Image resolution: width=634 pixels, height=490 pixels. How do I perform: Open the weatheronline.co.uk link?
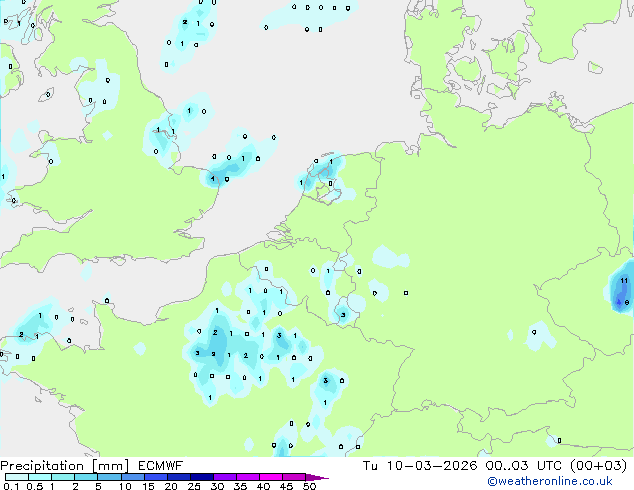tap(550, 481)
